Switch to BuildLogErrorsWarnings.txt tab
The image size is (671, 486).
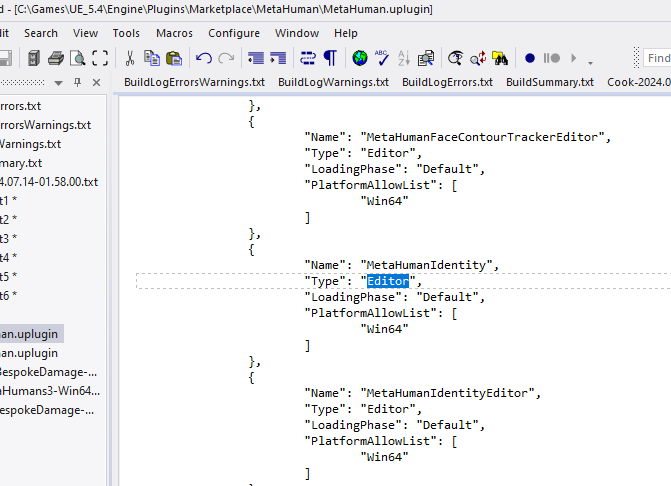coord(195,82)
